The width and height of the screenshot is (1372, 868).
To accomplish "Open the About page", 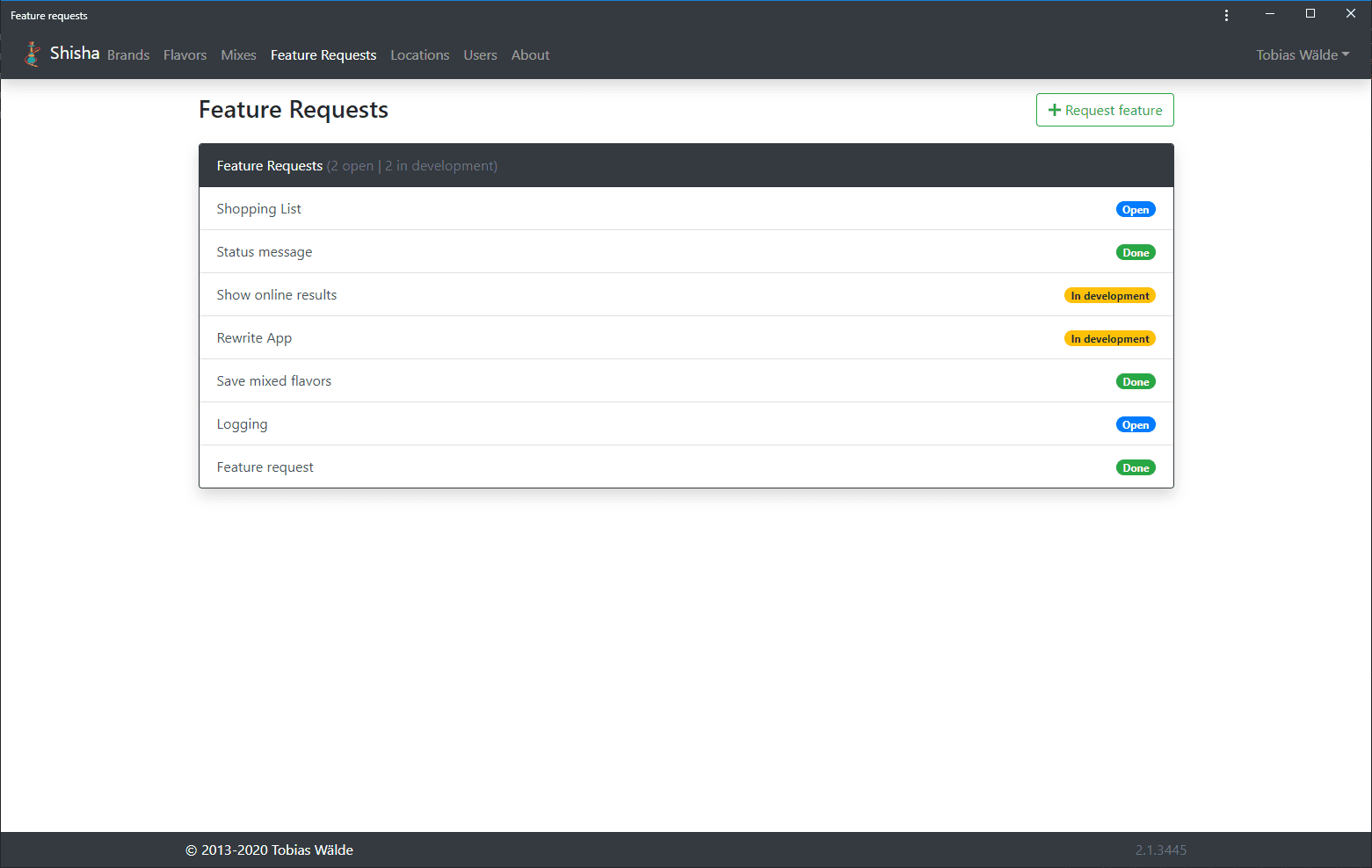I will tap(530, 54).
